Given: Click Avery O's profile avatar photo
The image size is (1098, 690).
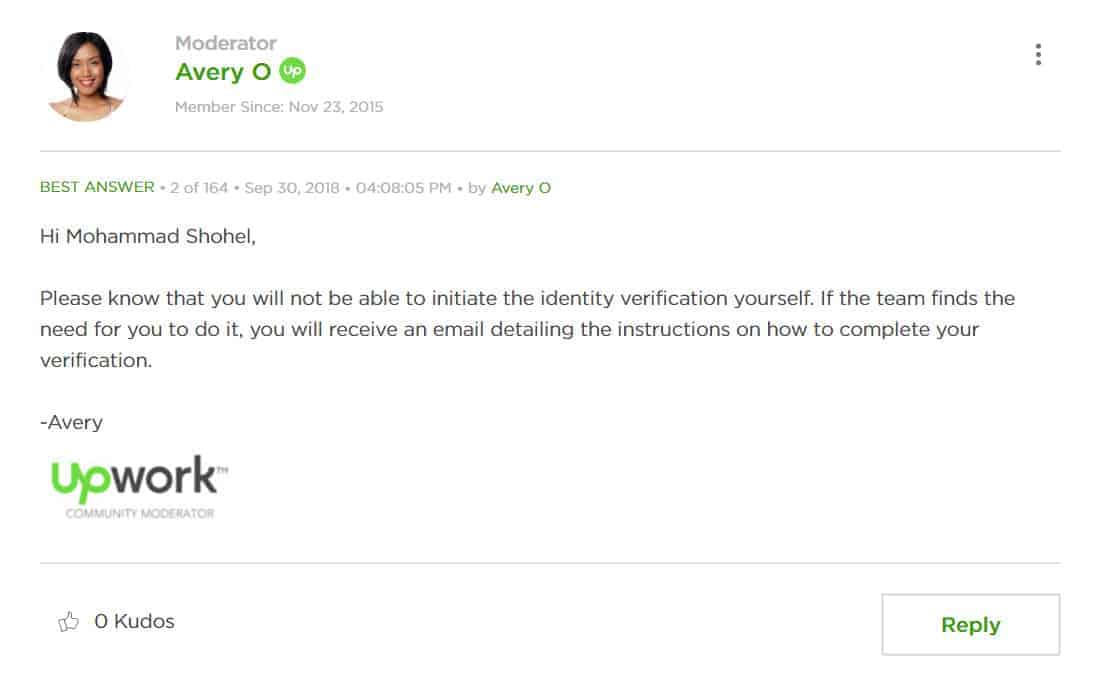Looking at the screenshot, I should [x=85, y=77].
